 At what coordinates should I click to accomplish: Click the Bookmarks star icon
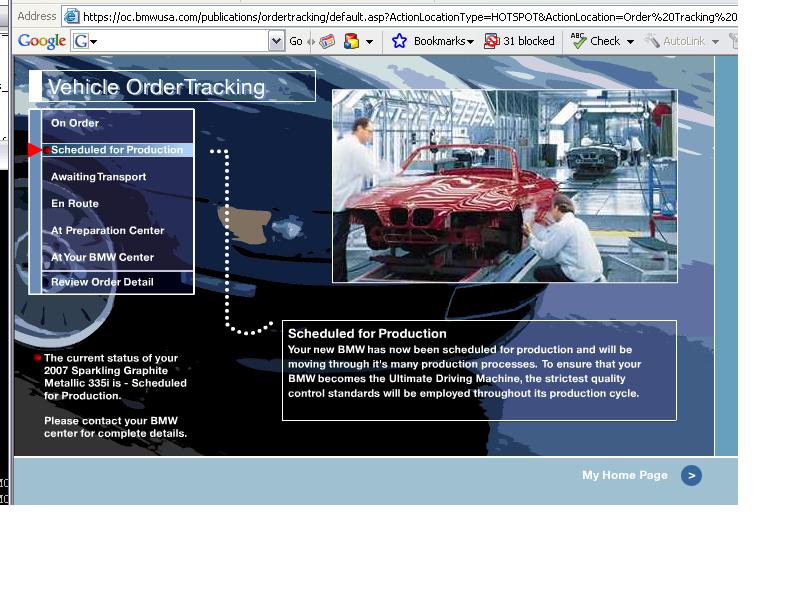click(399, 41)
